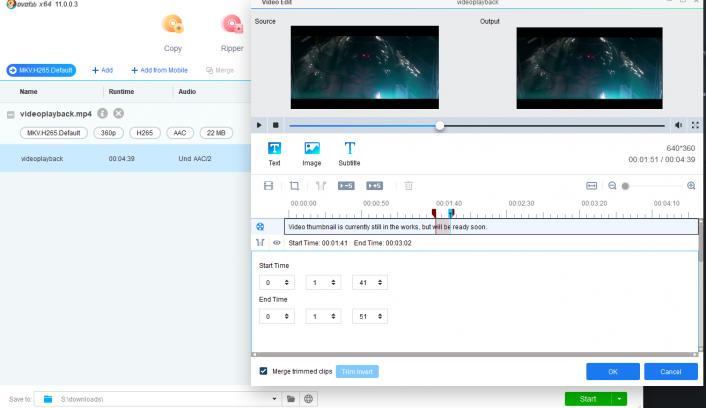Click OK to confirm video edits

pos(612,371)
